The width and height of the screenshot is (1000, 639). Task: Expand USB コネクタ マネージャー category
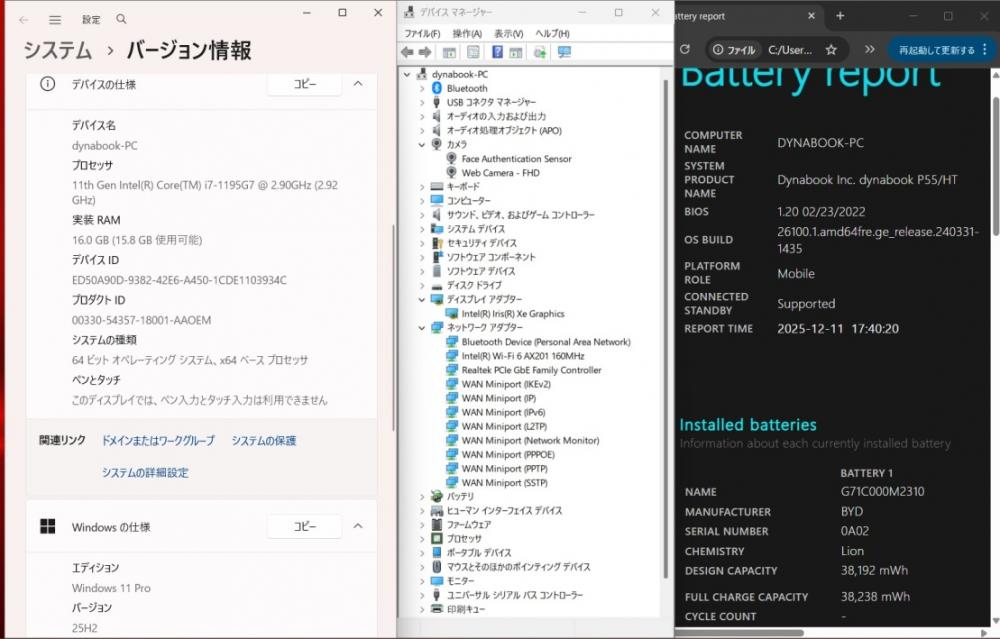(422, 102)
